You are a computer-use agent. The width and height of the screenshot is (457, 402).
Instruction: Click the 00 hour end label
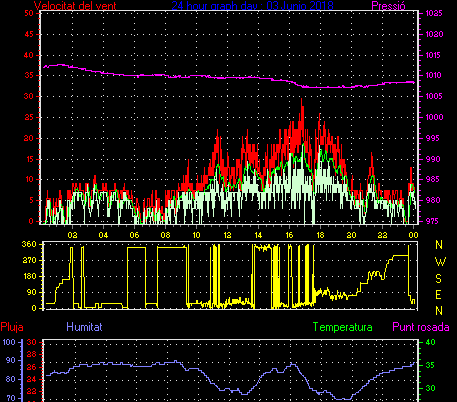[413, 235]
